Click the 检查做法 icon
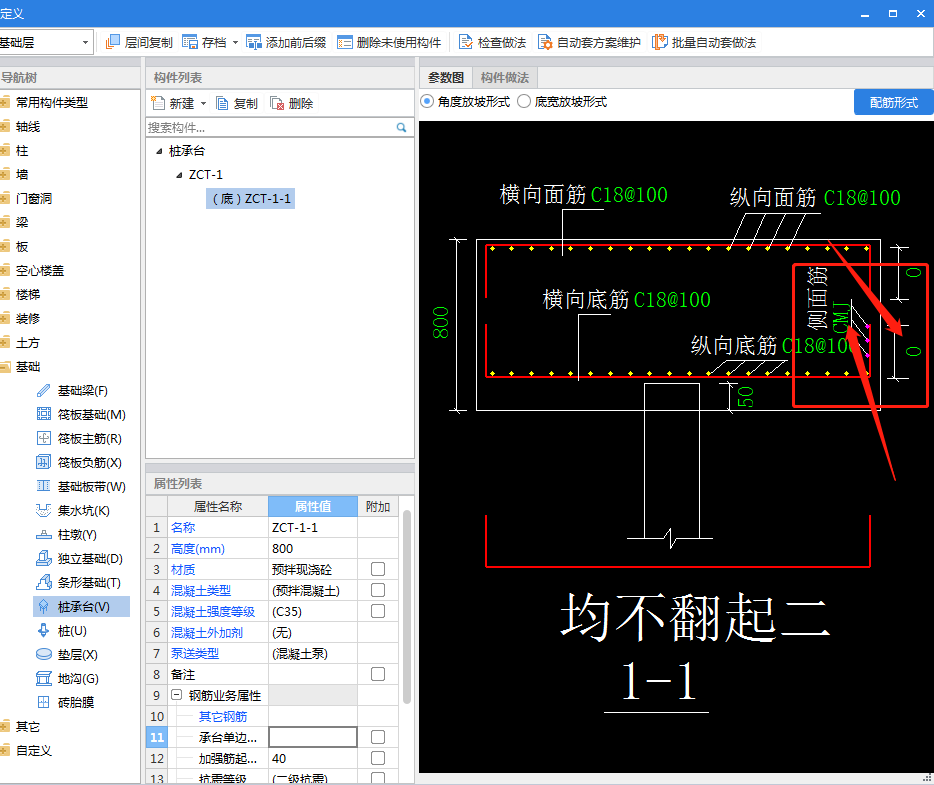The height and width of the screenshot is (785, 934). pyautogui.click(x=465, y=42)
